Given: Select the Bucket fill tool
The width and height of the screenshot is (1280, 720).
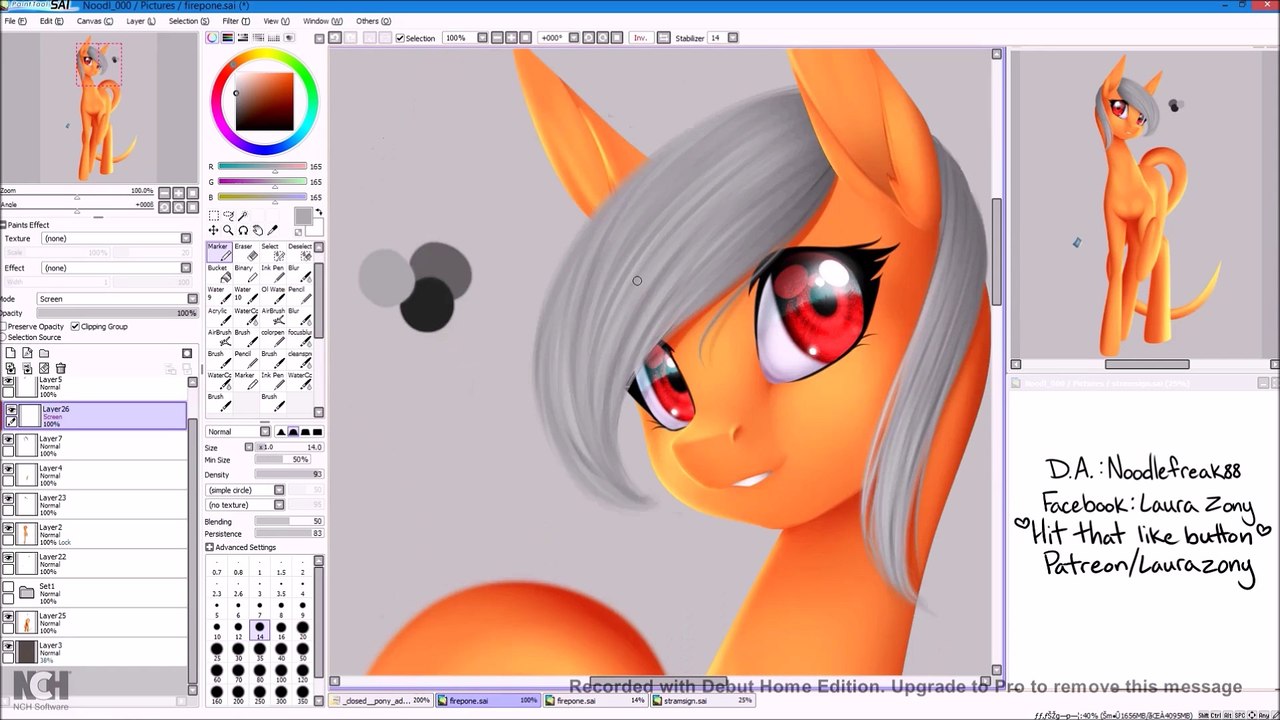Looking at the screenshot, I should tap(217, 273).
